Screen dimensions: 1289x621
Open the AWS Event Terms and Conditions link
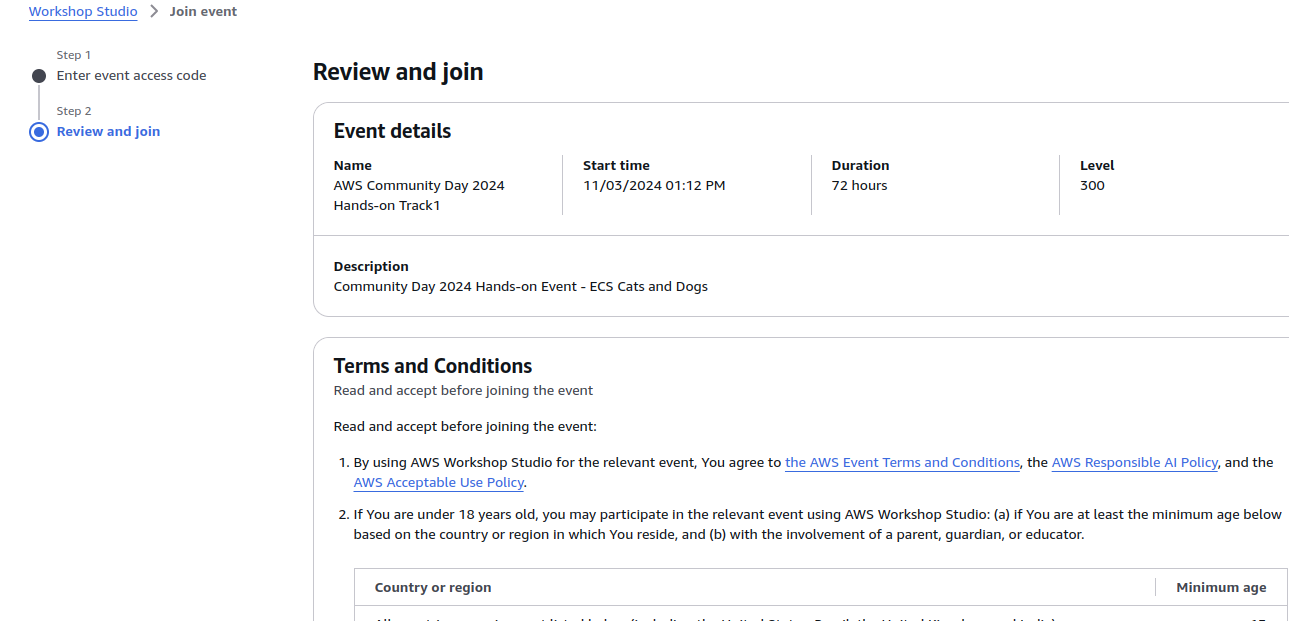[x=902, y=462]
